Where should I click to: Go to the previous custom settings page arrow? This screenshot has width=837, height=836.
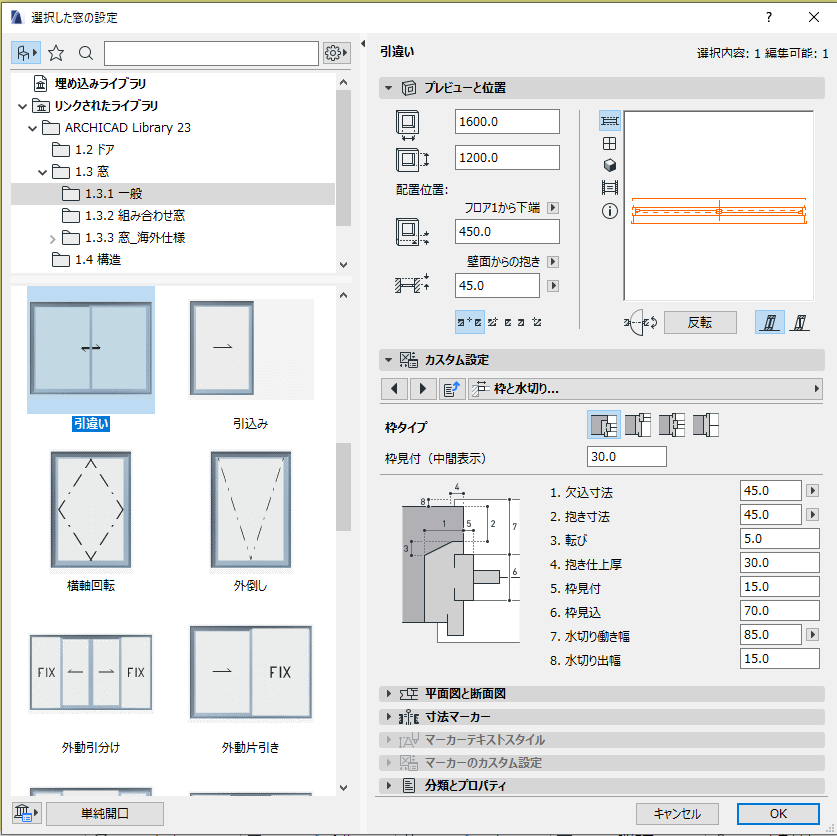point(394,389)
